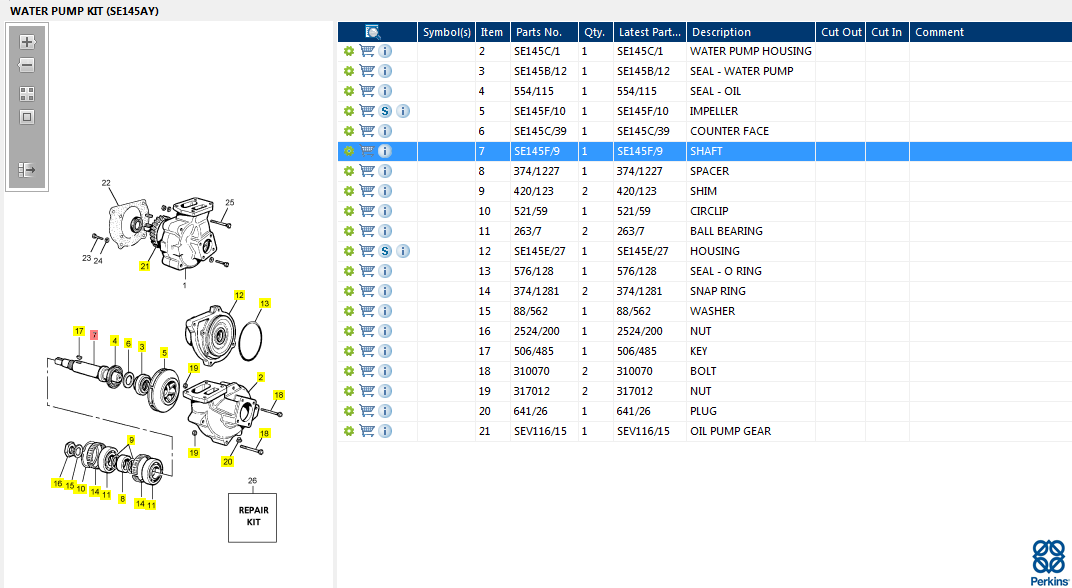Click the SNAP RING description cell

coord(751,291)
